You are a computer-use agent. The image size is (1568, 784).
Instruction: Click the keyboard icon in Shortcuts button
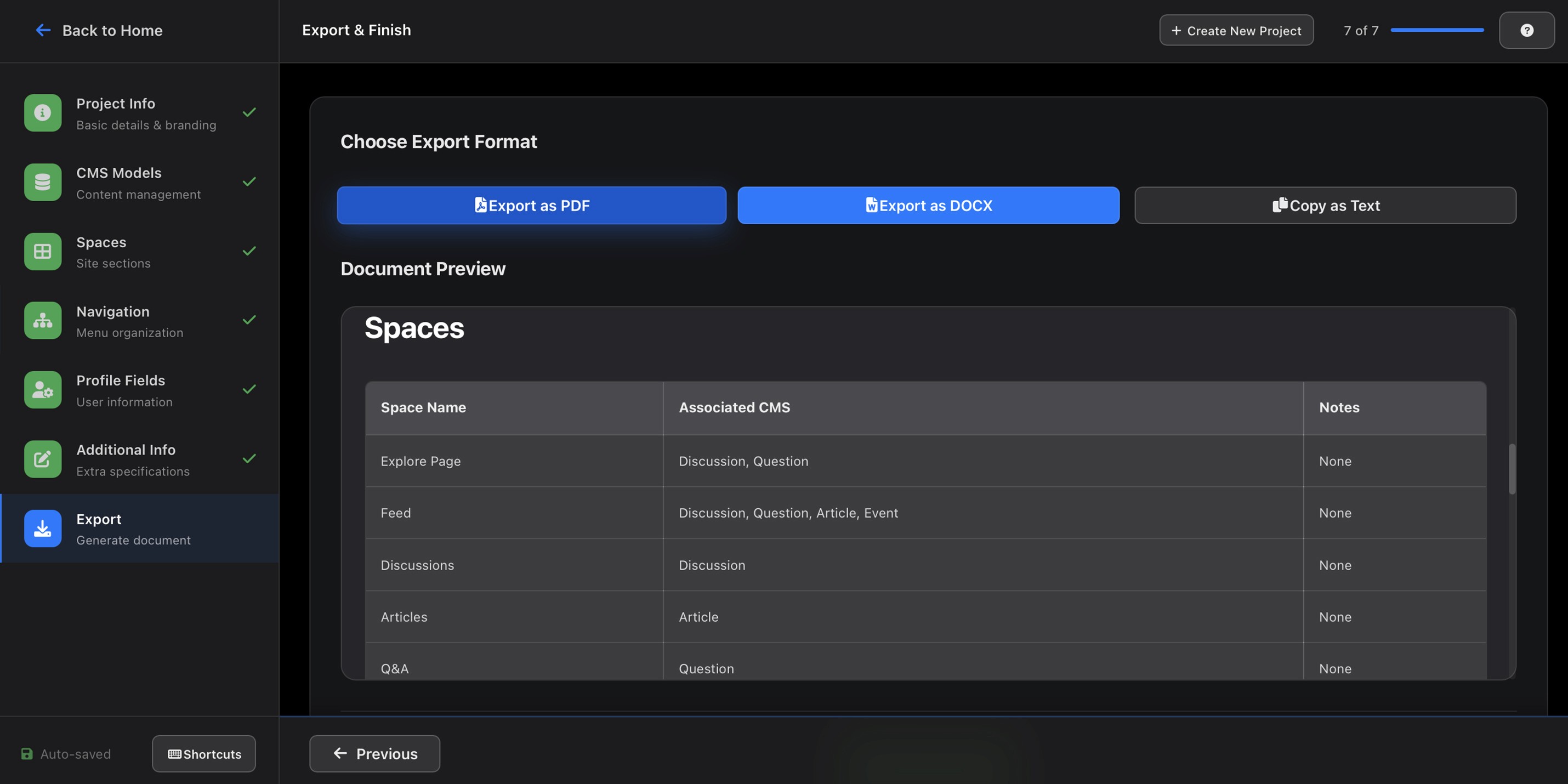(175, 753)
